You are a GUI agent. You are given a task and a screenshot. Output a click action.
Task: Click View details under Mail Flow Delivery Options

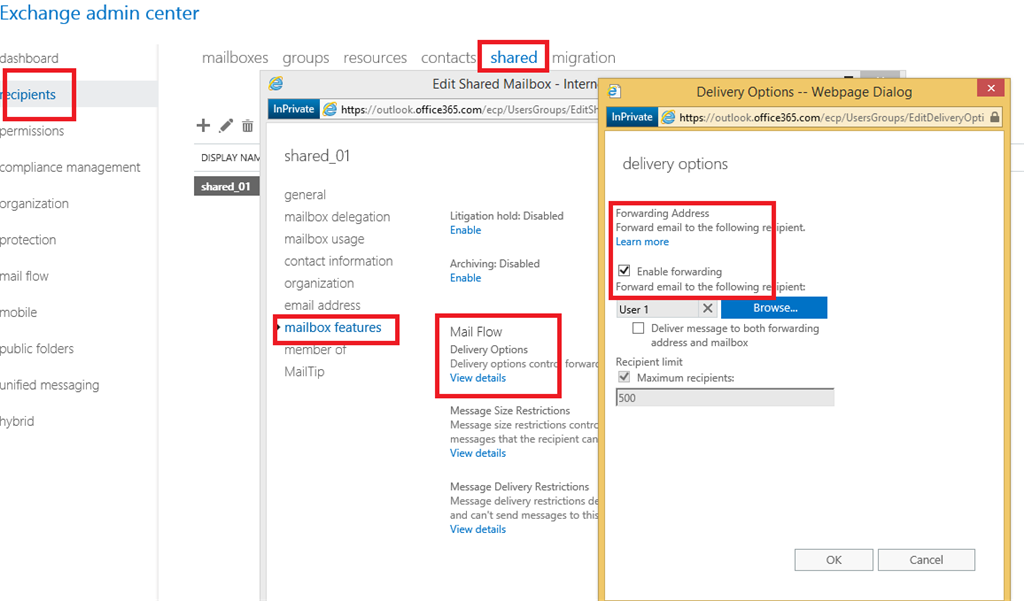(477, 377)
